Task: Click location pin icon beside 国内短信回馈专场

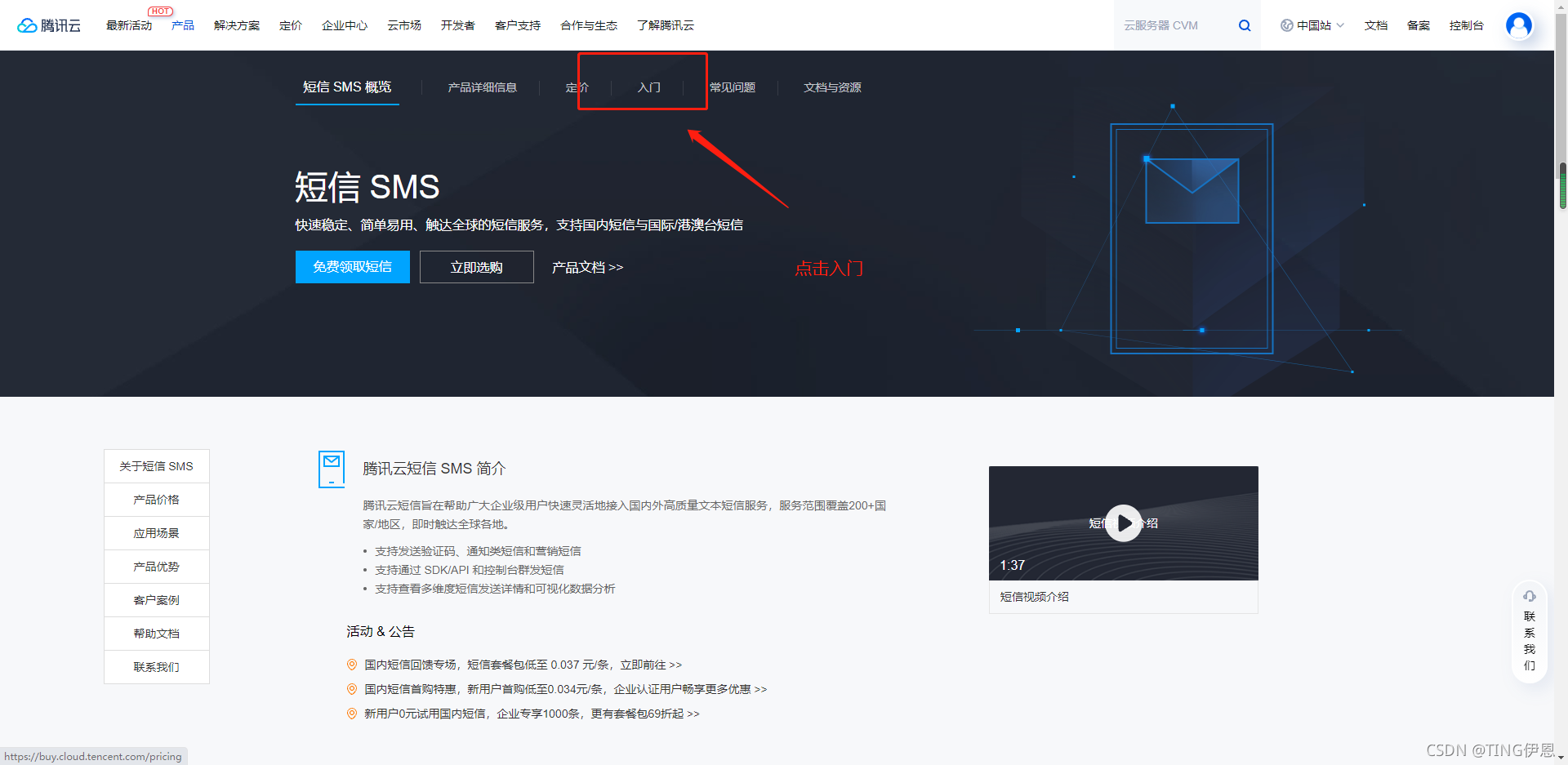Action: tap(352, 665)
